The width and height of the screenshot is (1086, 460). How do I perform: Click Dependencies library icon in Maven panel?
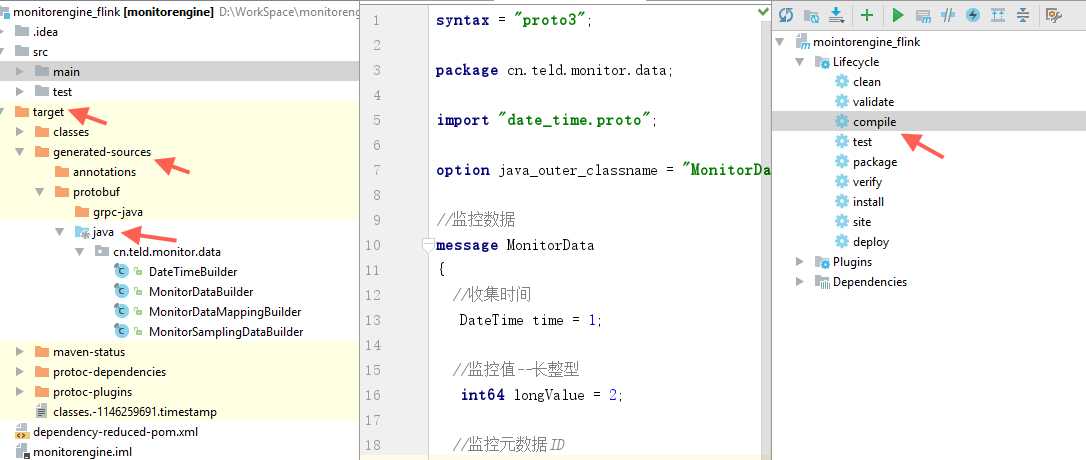pyautogui.click(x=822, y=282)
